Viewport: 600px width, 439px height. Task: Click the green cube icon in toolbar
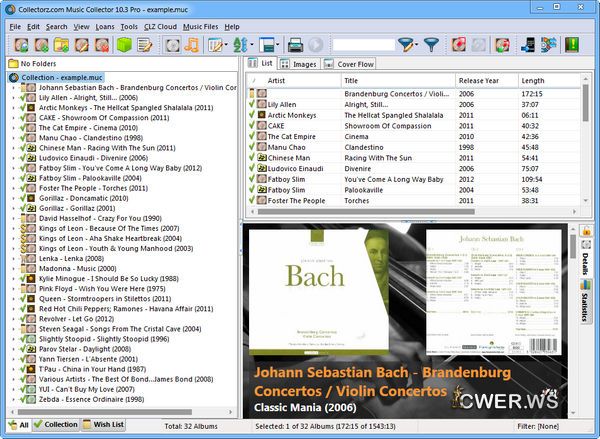pos(125,44)
